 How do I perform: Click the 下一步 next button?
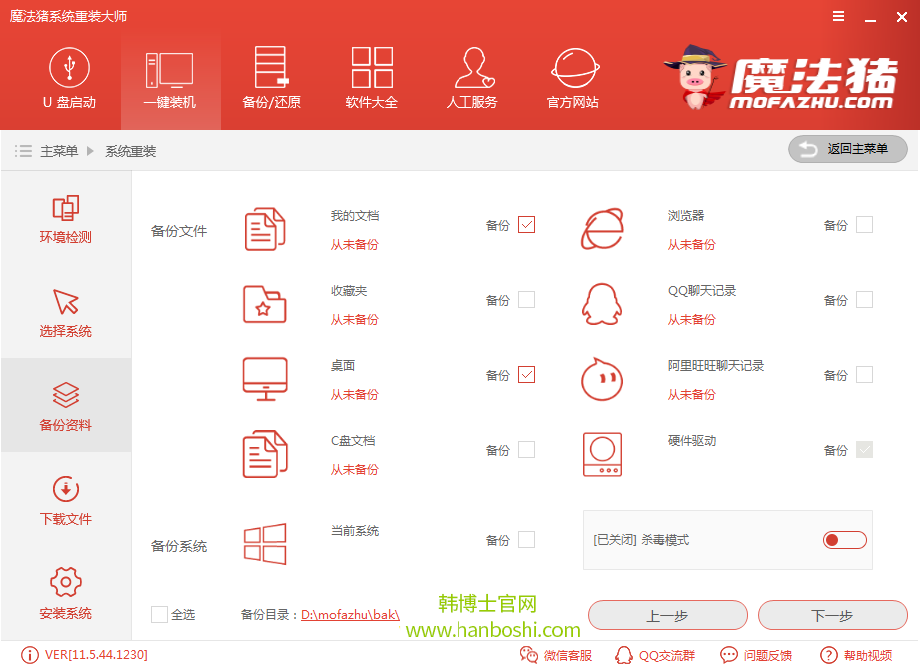(x=833, y=615)
